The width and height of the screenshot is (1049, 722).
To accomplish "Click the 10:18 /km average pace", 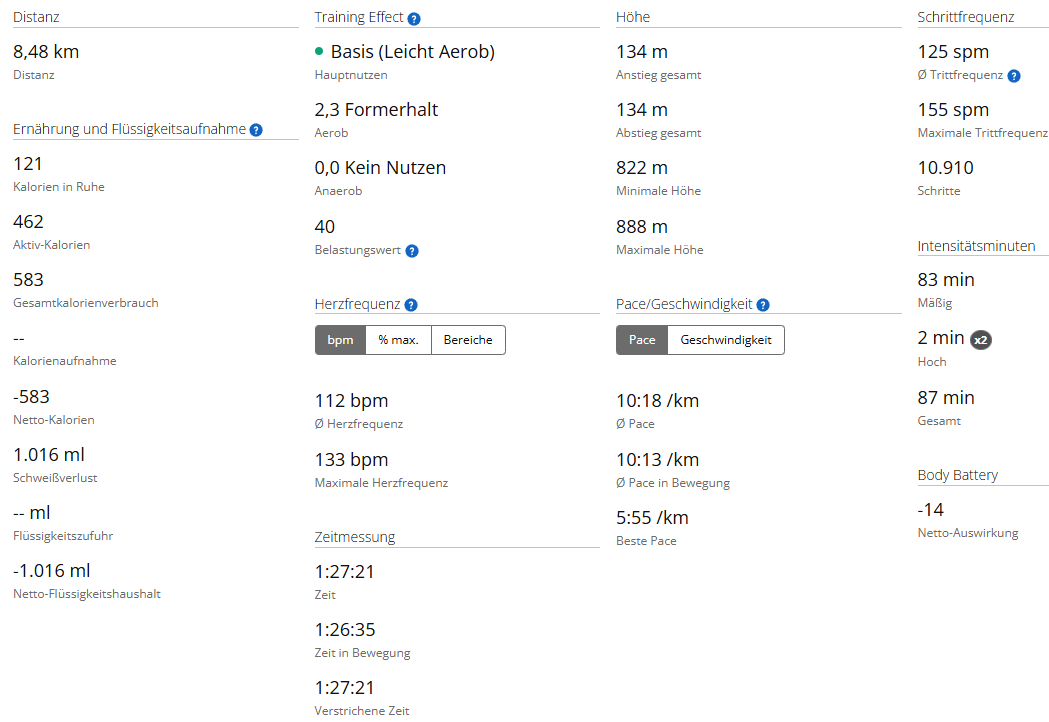I will (x=658, y=401).
